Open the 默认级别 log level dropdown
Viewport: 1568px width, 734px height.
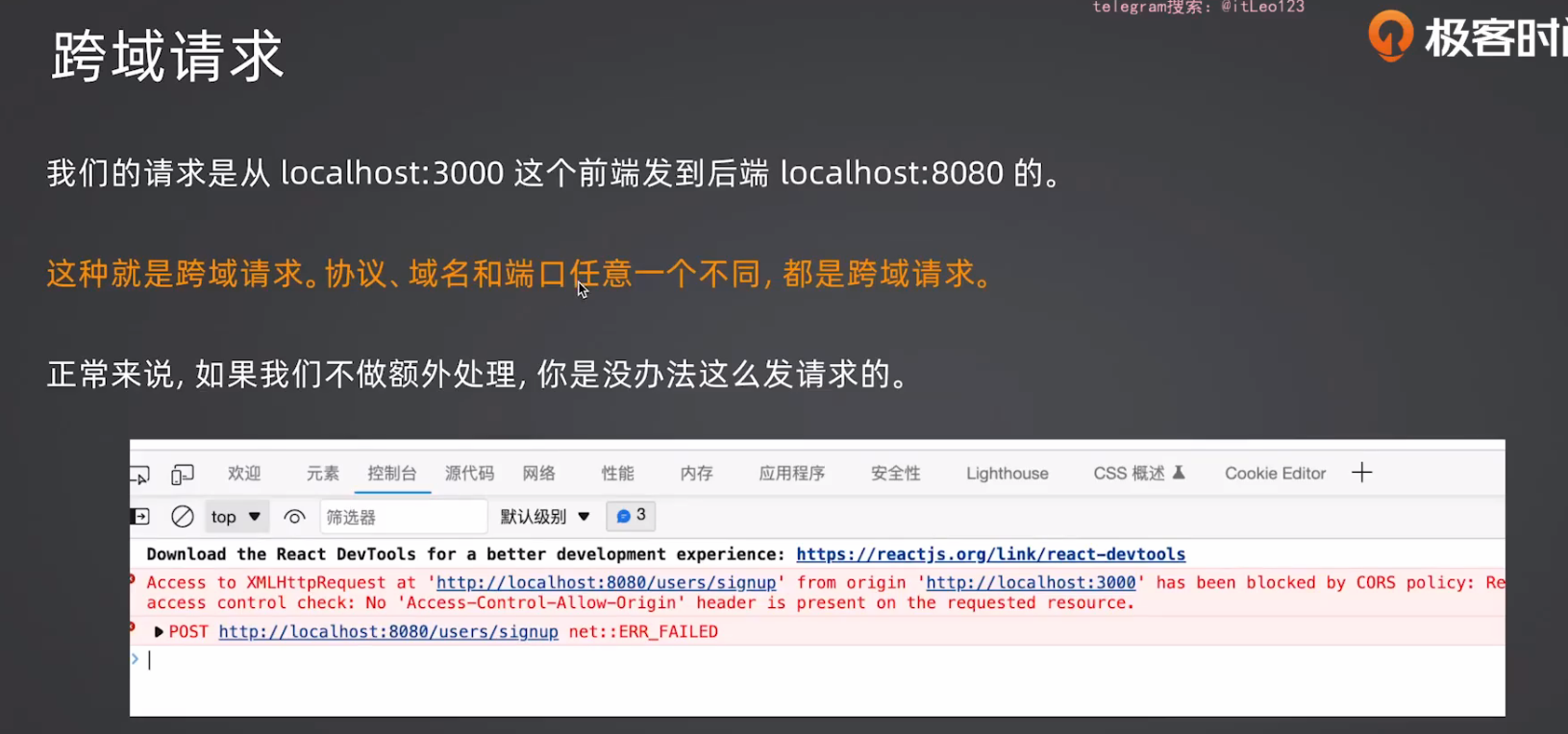544,517
